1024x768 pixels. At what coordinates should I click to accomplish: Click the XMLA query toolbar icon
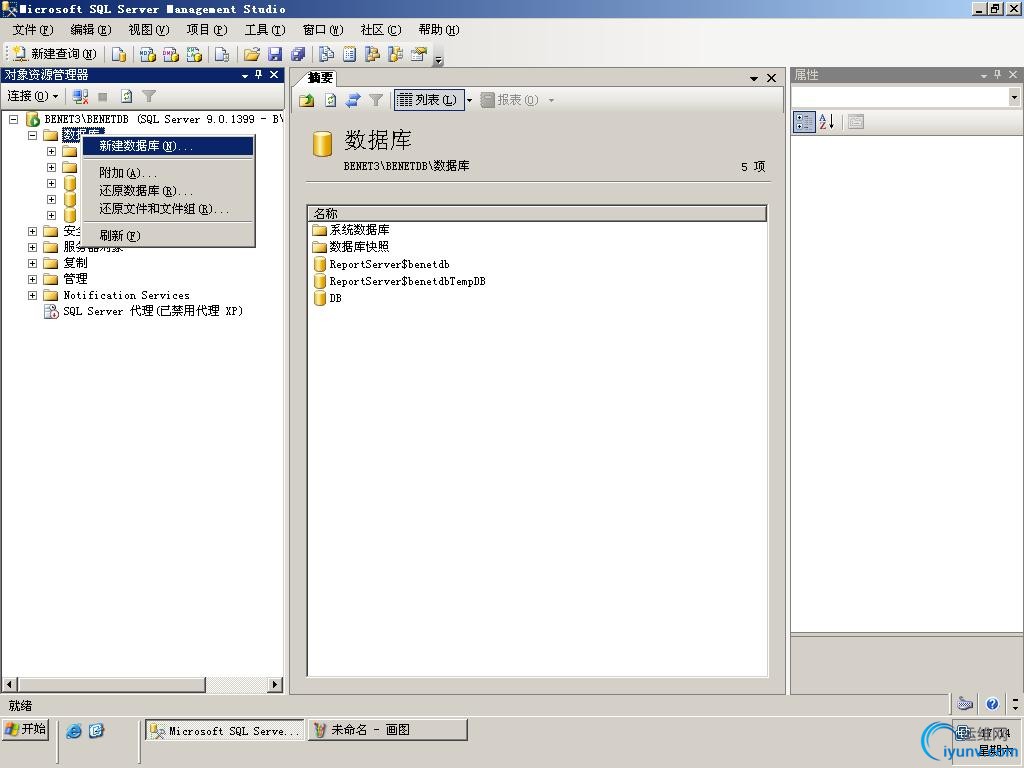[x=194, y=54]
